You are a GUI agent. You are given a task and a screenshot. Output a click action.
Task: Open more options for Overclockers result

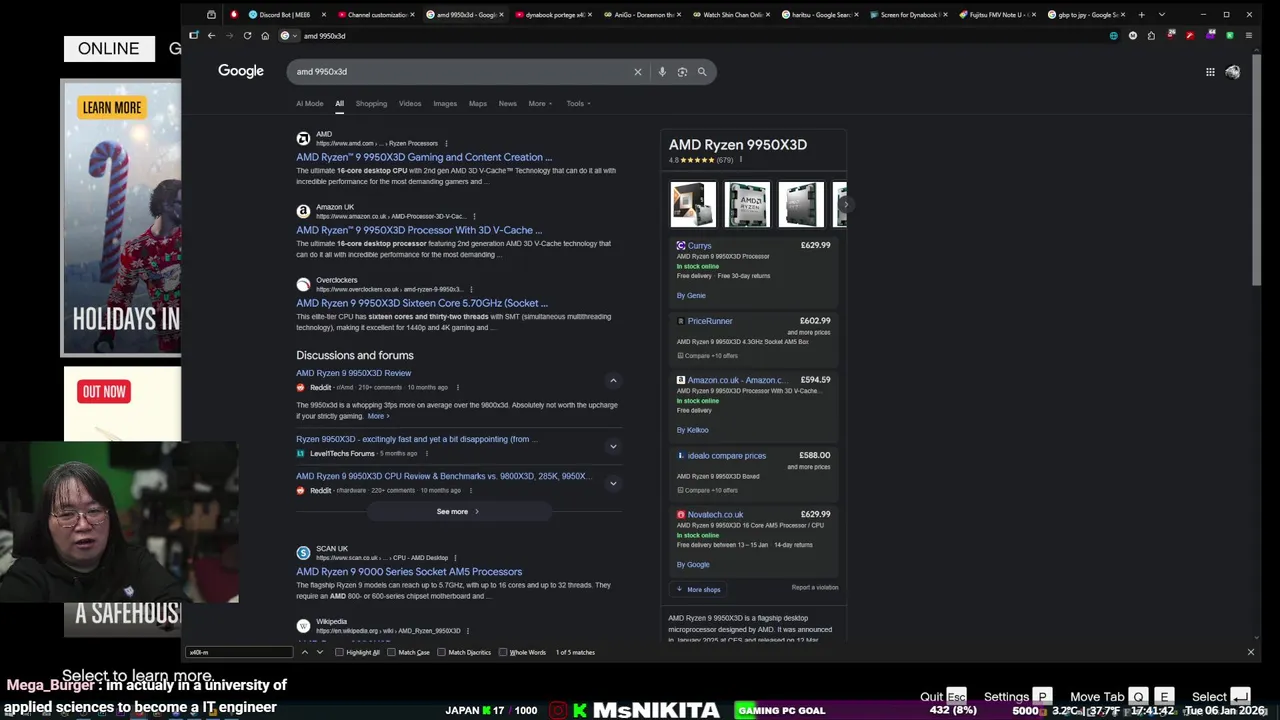[471, 289]
